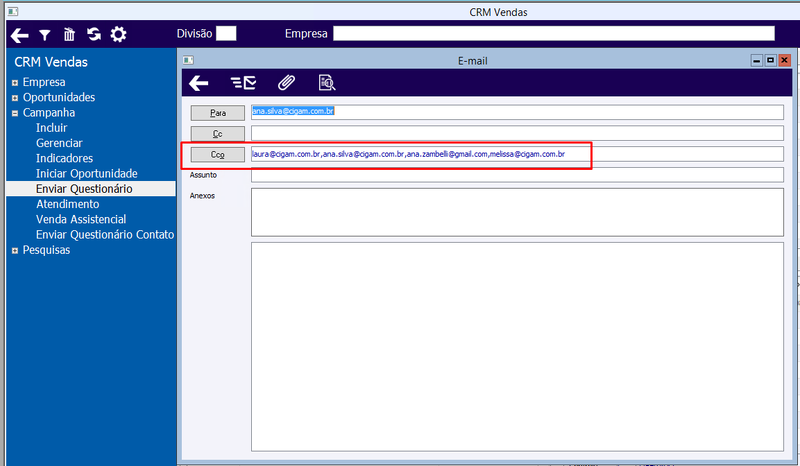Click the Divisão input box
Image resolution: width=800 pixels, height=466 pixels.
[x=226, y=34]
